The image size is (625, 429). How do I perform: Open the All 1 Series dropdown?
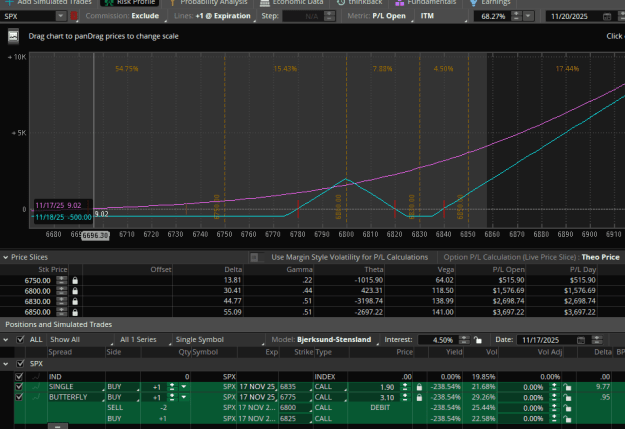click(144, 340)
